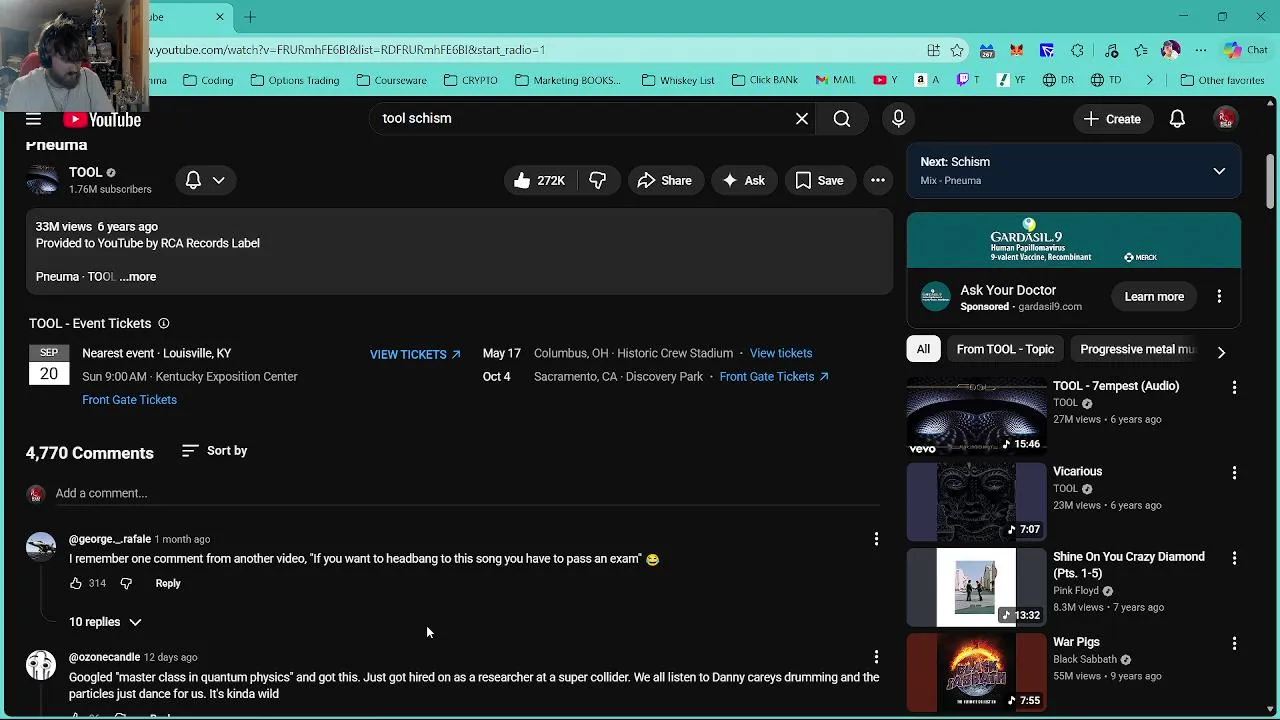Open the YouTube notifications bell
Screen dimensions: 1280x720
pyautogui.click(x=1177, y=119)
